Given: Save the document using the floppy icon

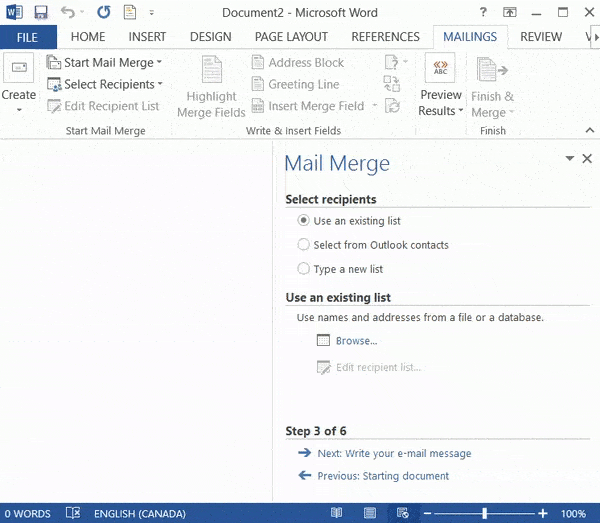Looking at the screenshot, I should 41,13.
